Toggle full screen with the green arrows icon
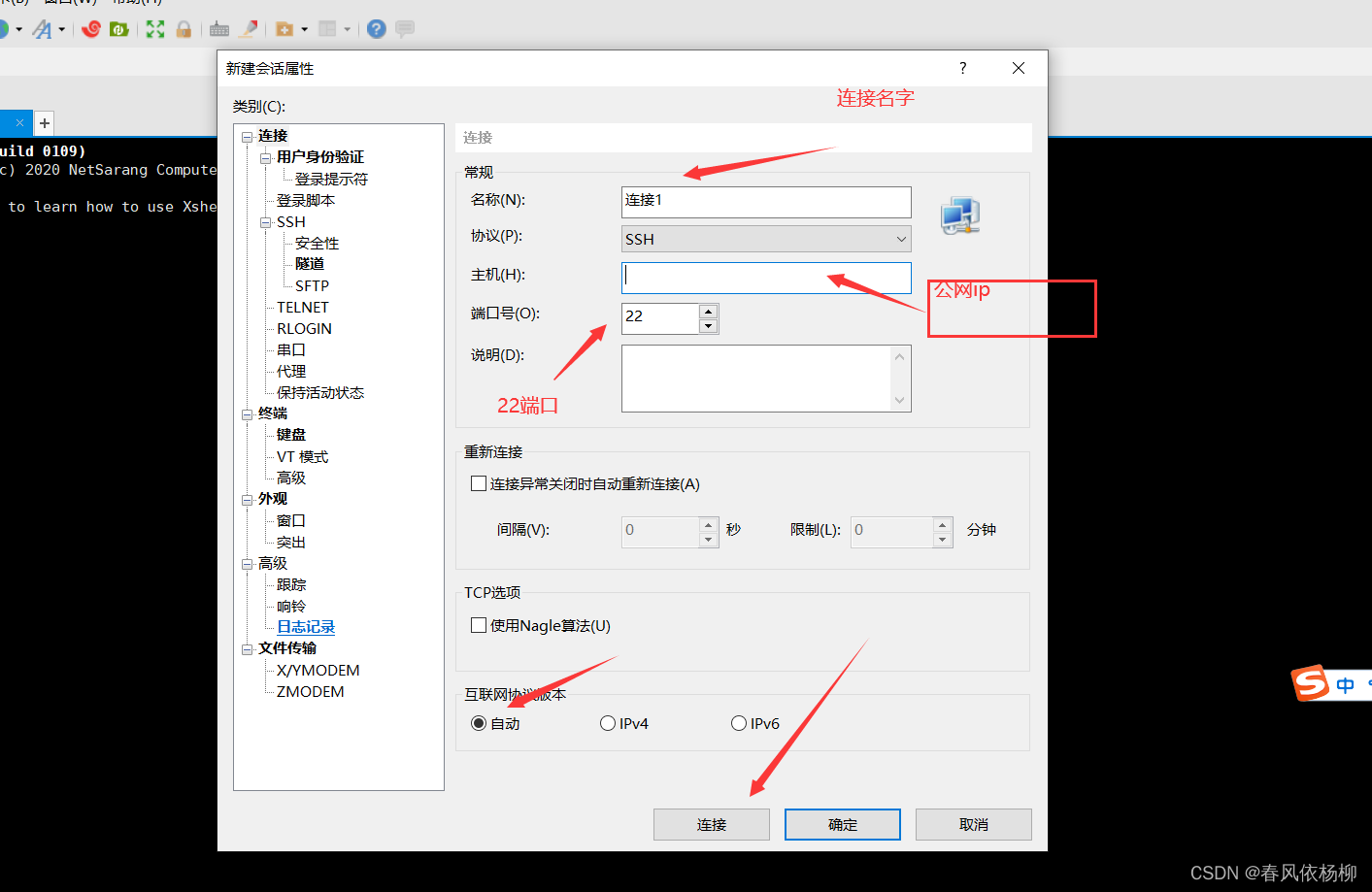The image size is (1372, 892). click(155, 29)
